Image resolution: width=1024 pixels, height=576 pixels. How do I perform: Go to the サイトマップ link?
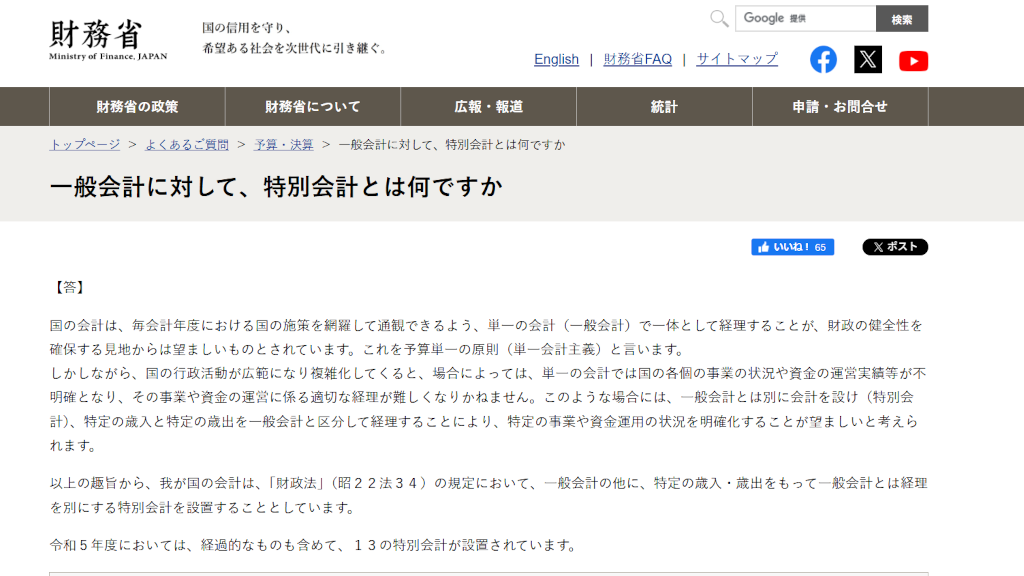tap(737, 59)
